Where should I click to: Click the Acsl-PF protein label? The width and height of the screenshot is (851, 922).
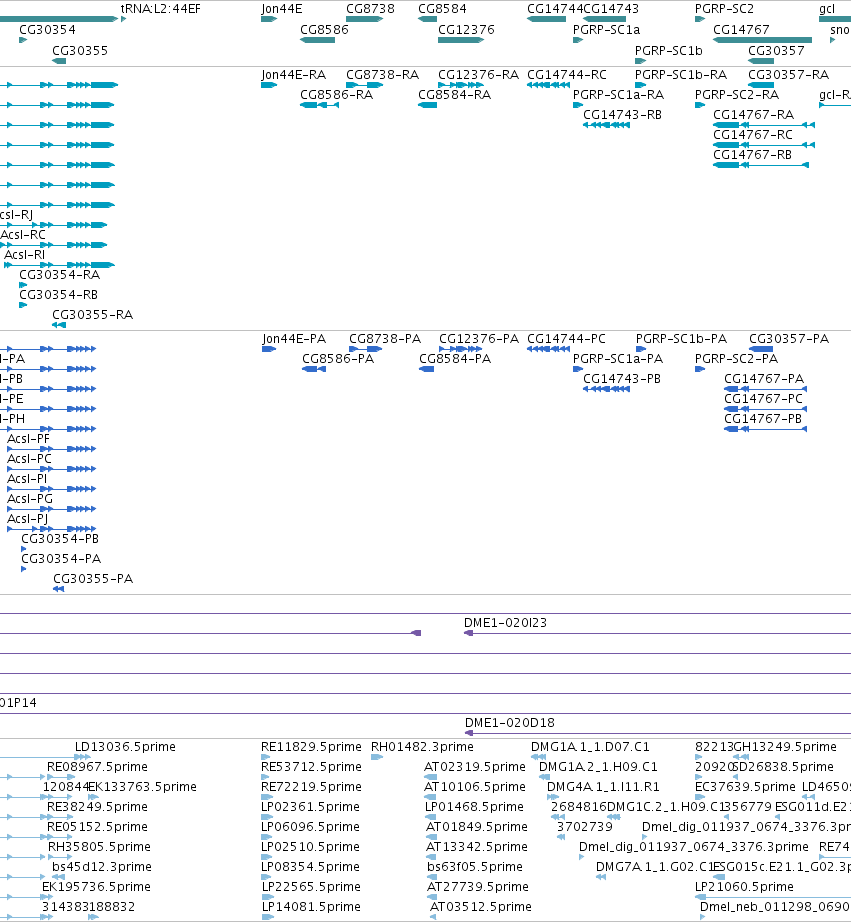click(28, 439)
